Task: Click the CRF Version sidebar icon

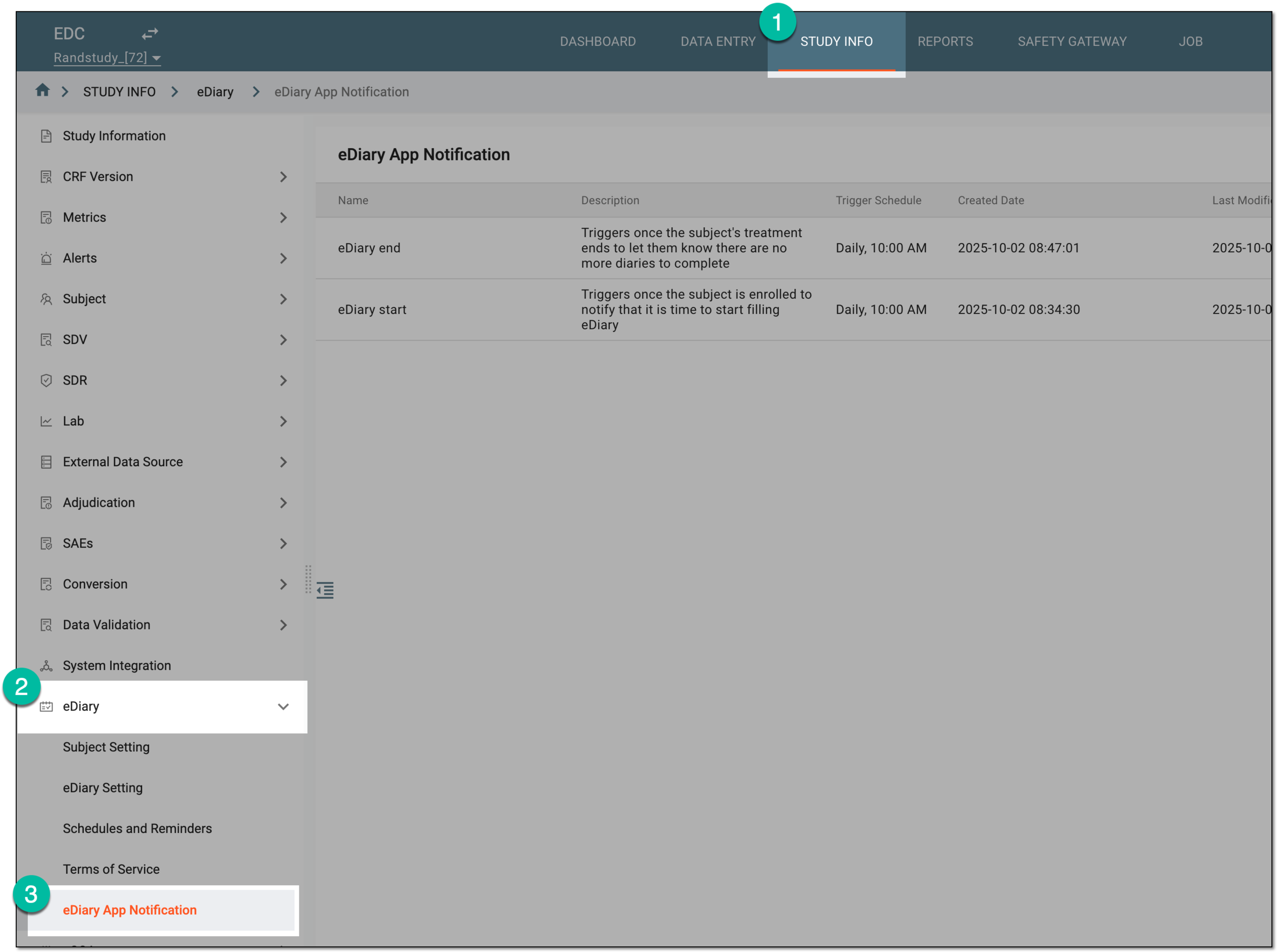Action: pyautogui.click(x=46, y=177)
